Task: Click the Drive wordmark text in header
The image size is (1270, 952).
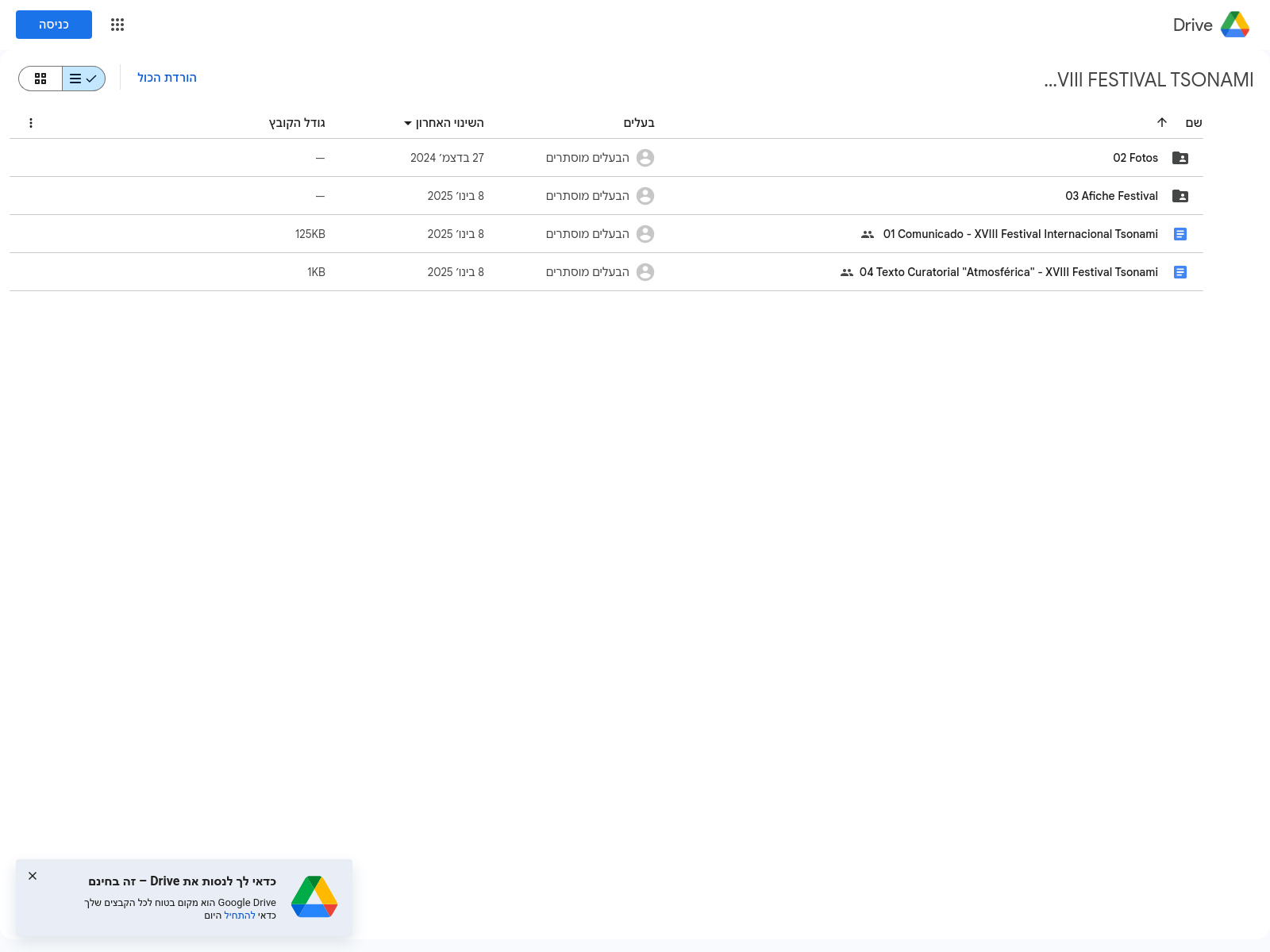Action: tap(1192, 25)
